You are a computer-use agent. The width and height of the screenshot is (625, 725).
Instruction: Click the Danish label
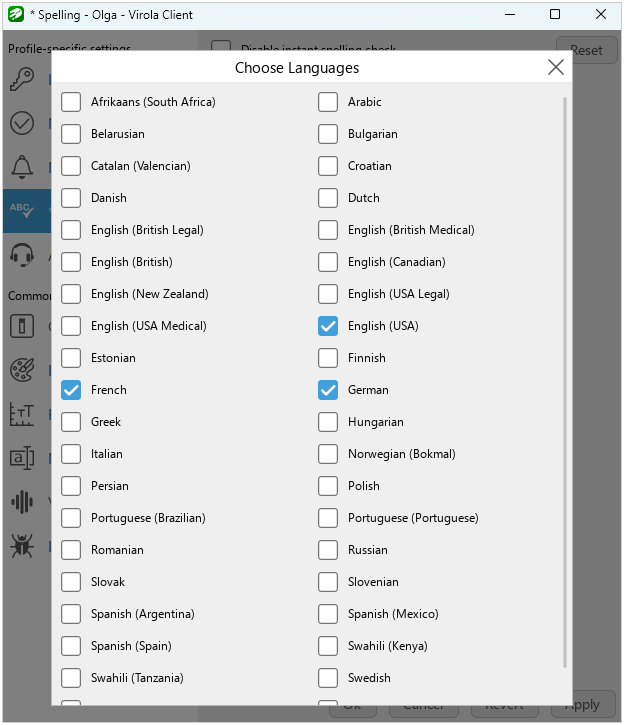(x=109, y=198)
